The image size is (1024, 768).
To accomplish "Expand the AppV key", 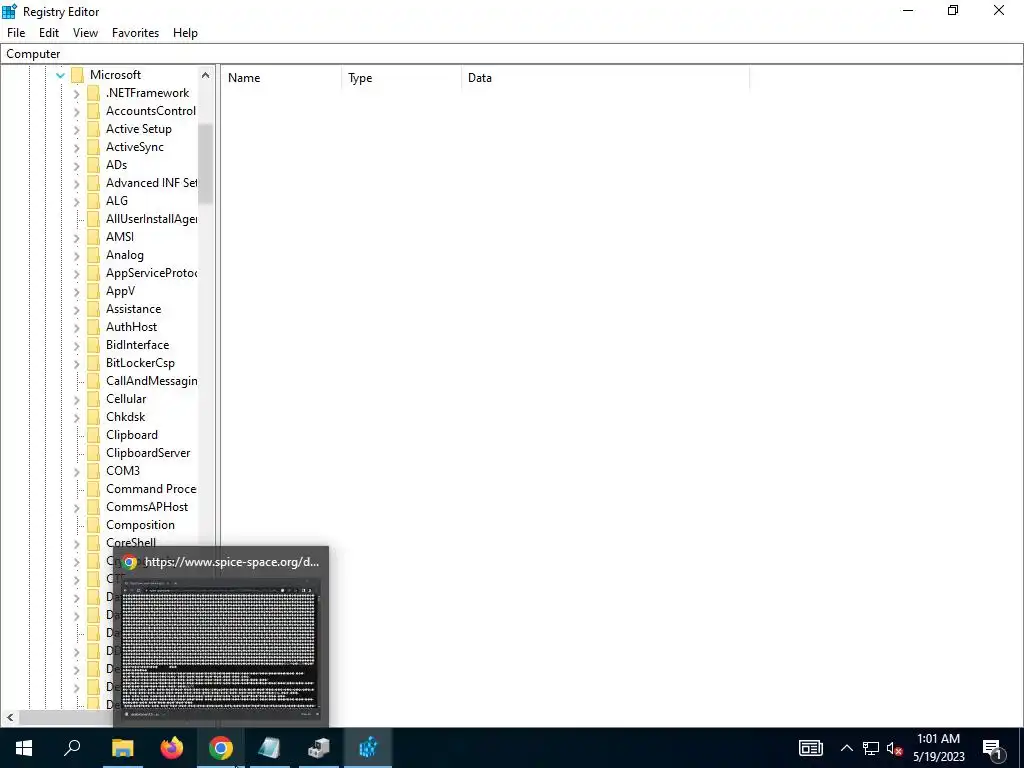I will click(76, 291).
